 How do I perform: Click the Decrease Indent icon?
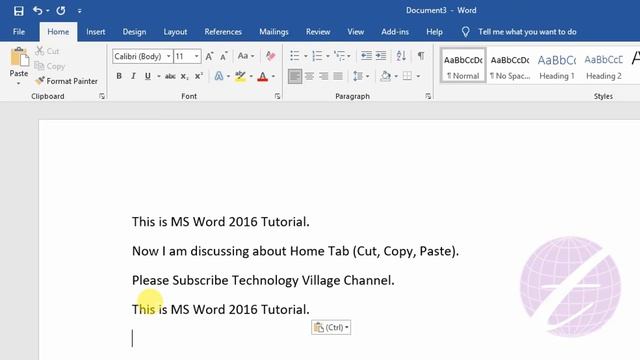366,56
